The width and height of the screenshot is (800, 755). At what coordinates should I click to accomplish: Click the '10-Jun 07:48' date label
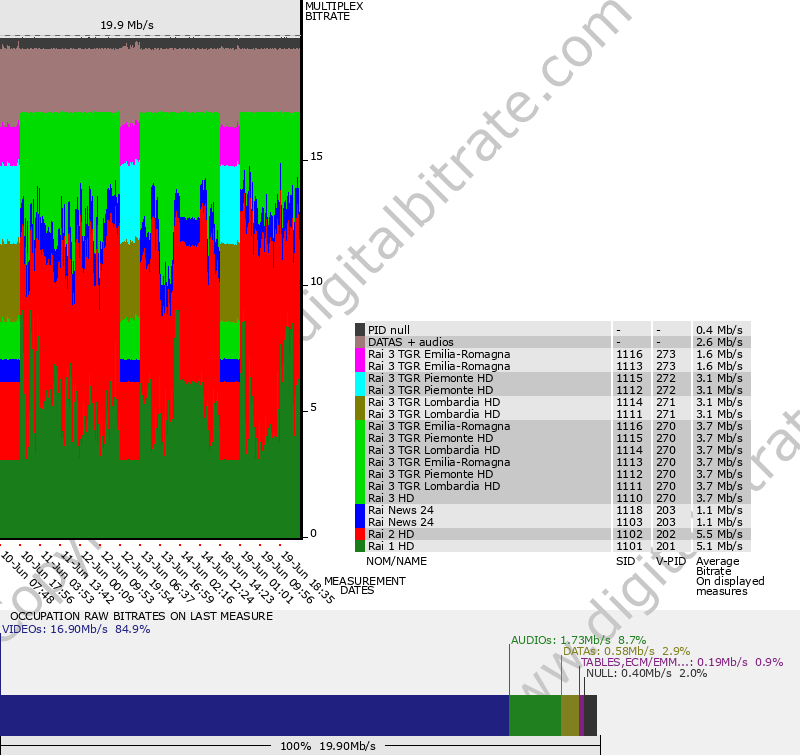27,577
